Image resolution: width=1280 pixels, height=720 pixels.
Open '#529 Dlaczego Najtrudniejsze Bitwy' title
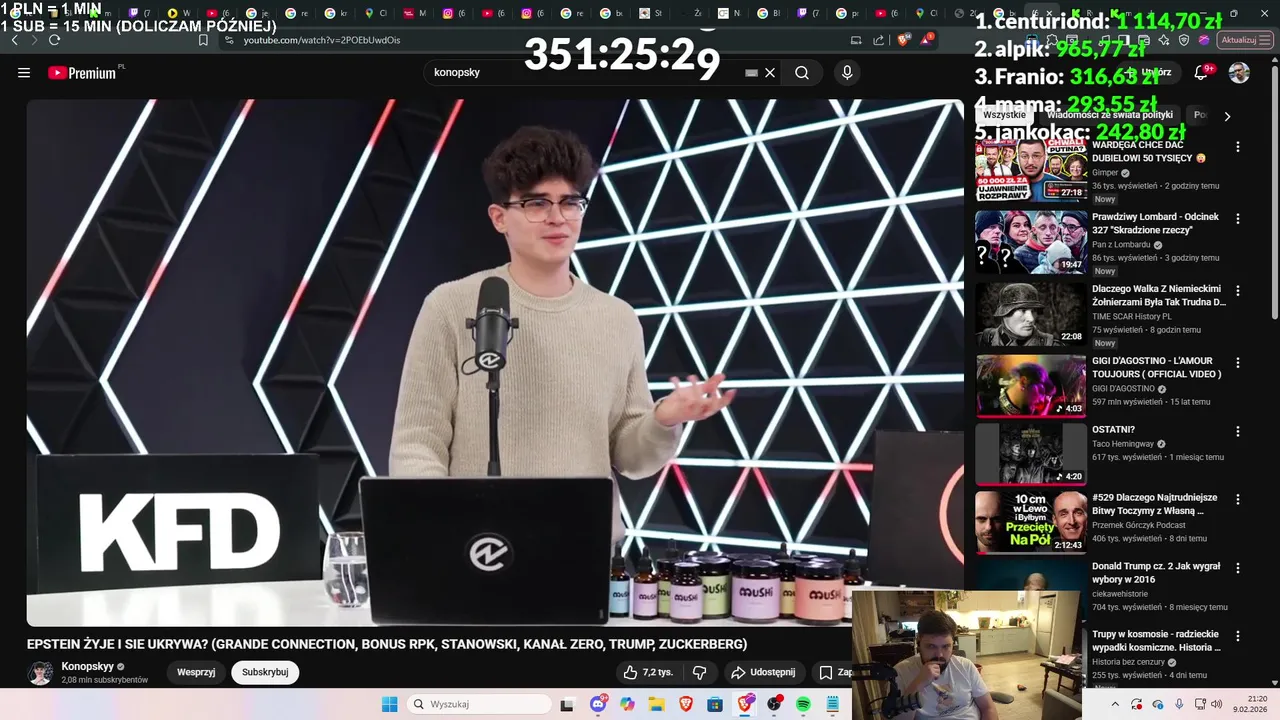tap(1155, 504)
